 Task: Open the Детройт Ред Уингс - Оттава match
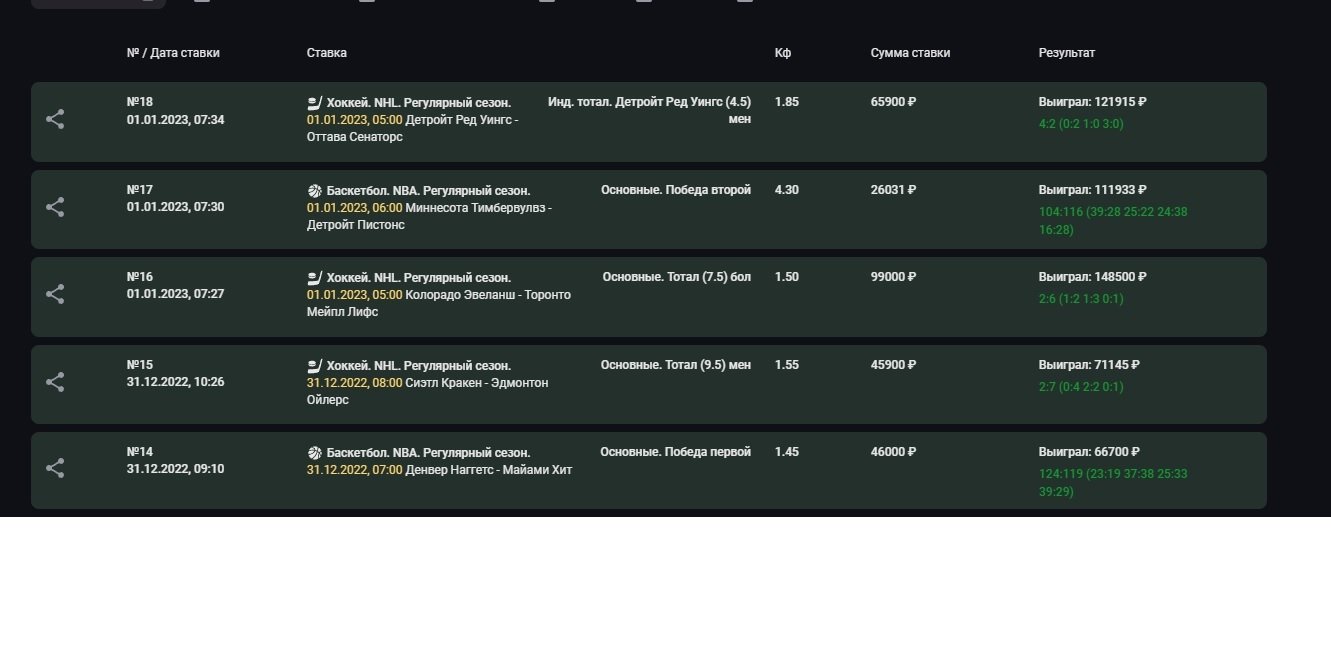click(x=412, y=128)
